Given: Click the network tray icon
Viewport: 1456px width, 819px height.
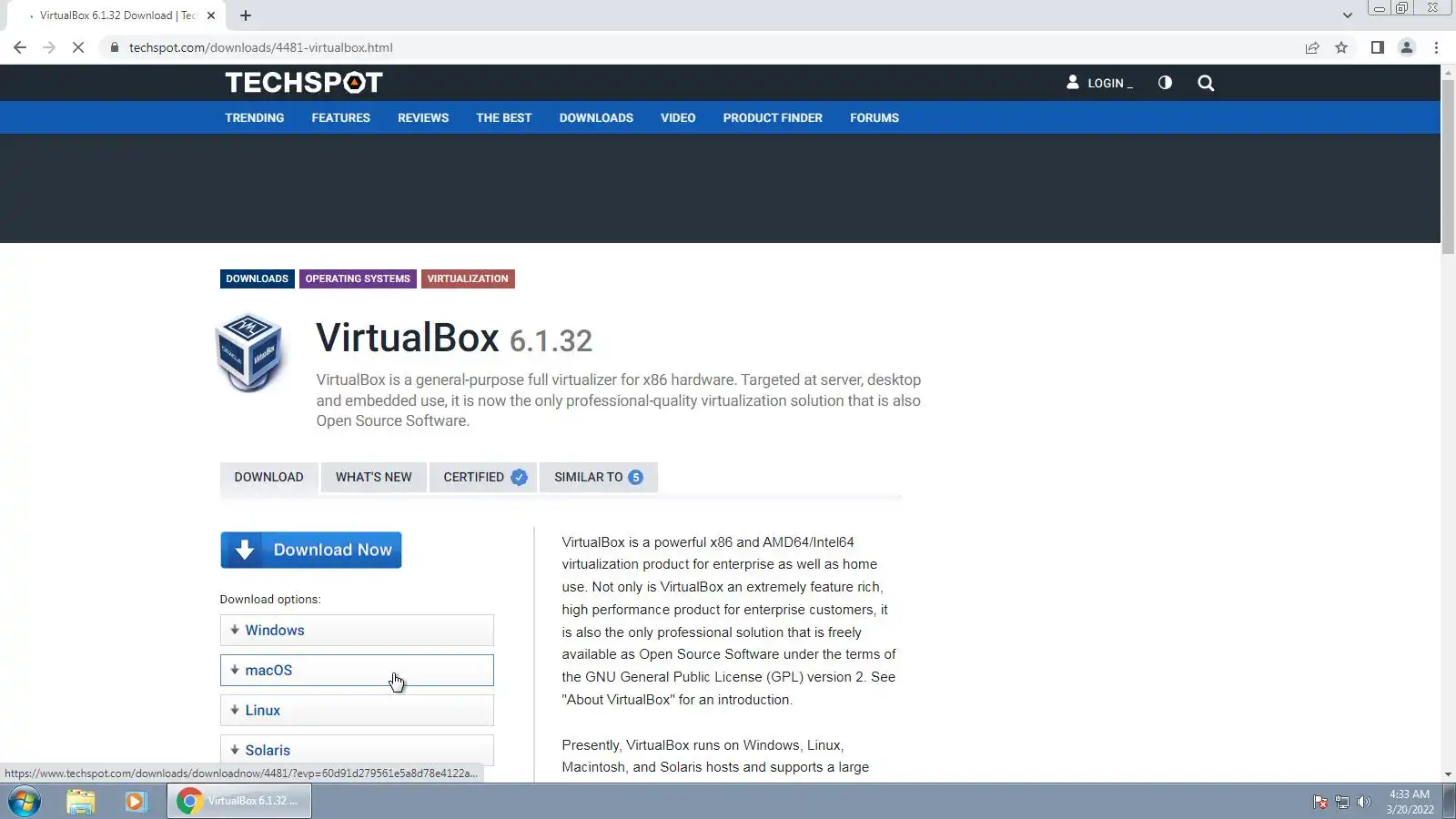Looking at the screenshot, I should coord(1342,802).
